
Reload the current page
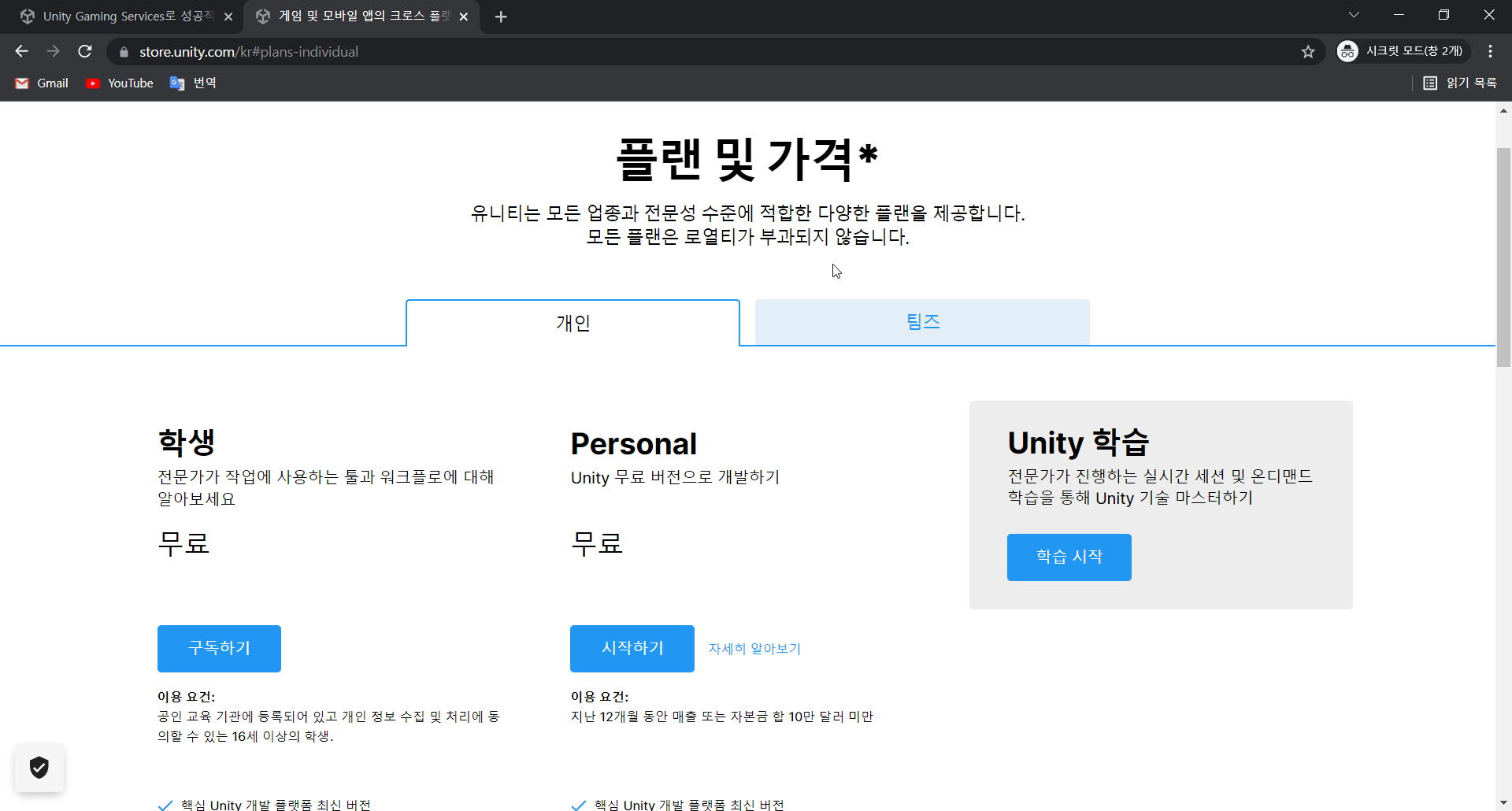pos(85,51)
